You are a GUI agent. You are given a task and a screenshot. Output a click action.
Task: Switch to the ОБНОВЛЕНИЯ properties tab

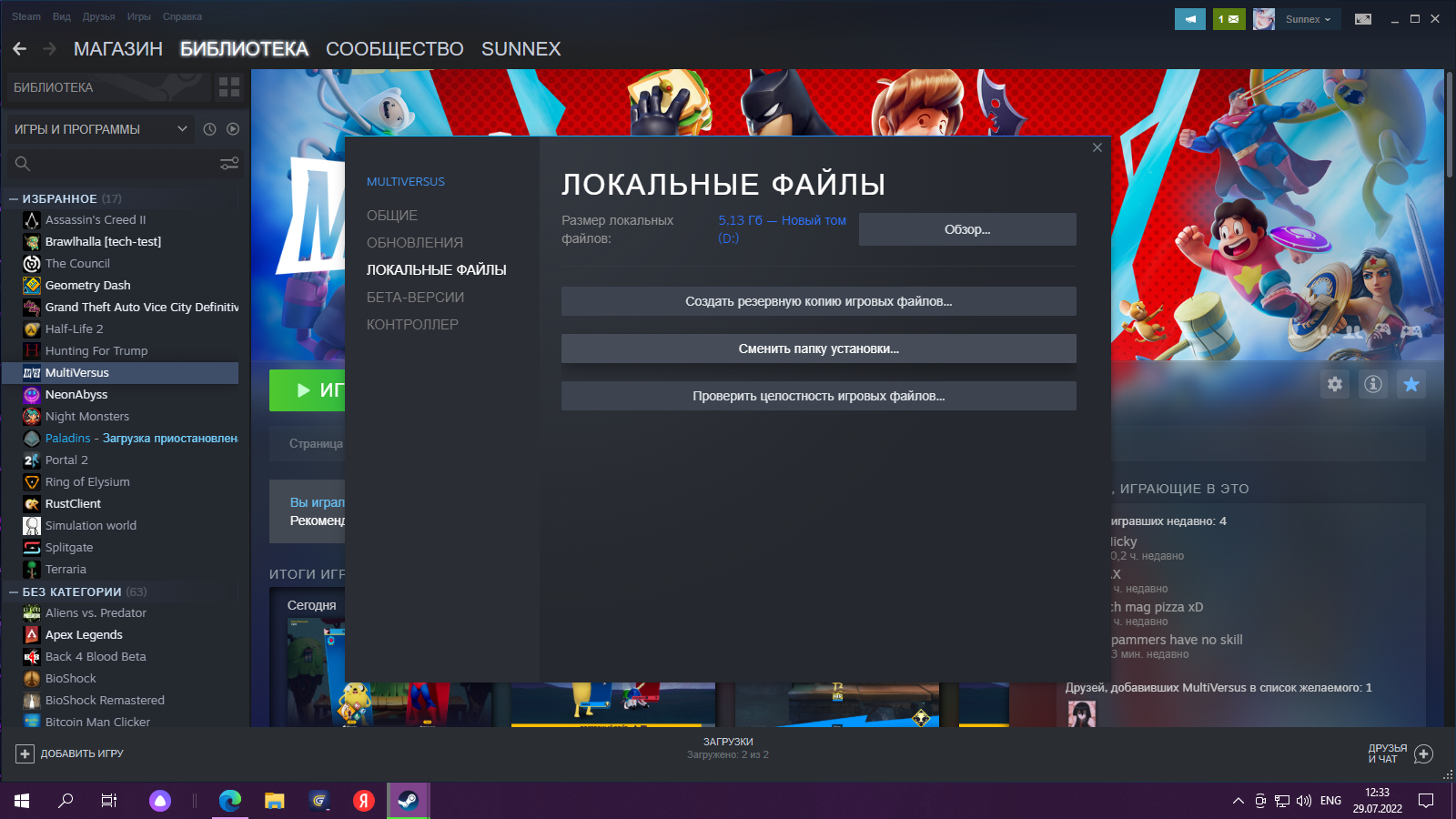[415, 243]
